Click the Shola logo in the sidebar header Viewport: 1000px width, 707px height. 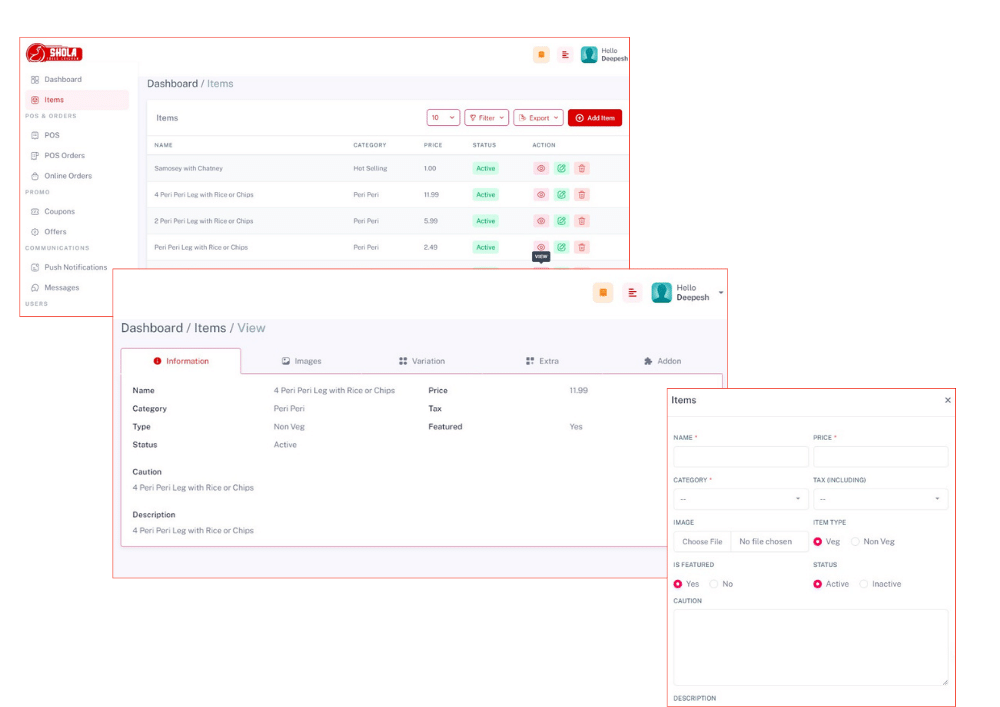tap(54, 53)
